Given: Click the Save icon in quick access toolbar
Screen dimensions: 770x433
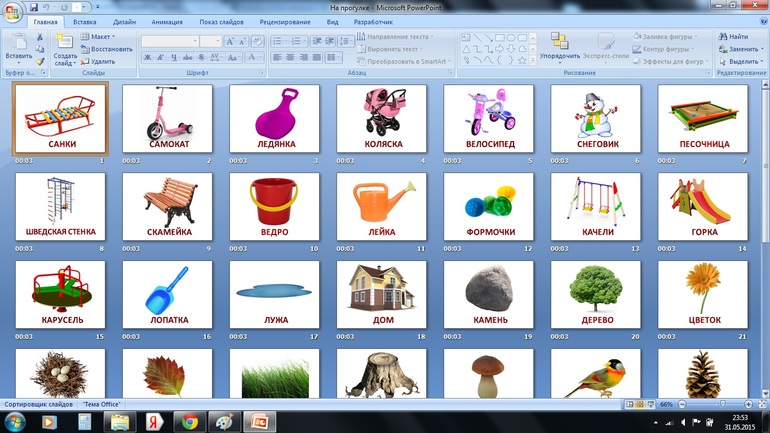Looking at the screenshot, I should (33, 7).
